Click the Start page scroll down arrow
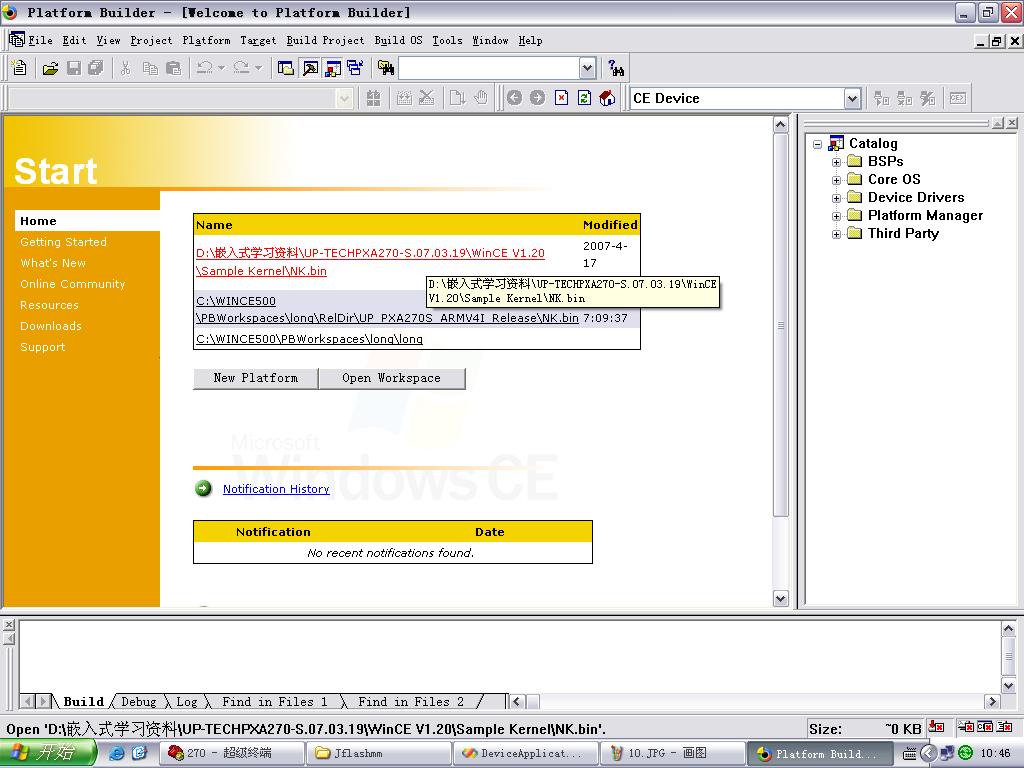 tap(780, 598)
